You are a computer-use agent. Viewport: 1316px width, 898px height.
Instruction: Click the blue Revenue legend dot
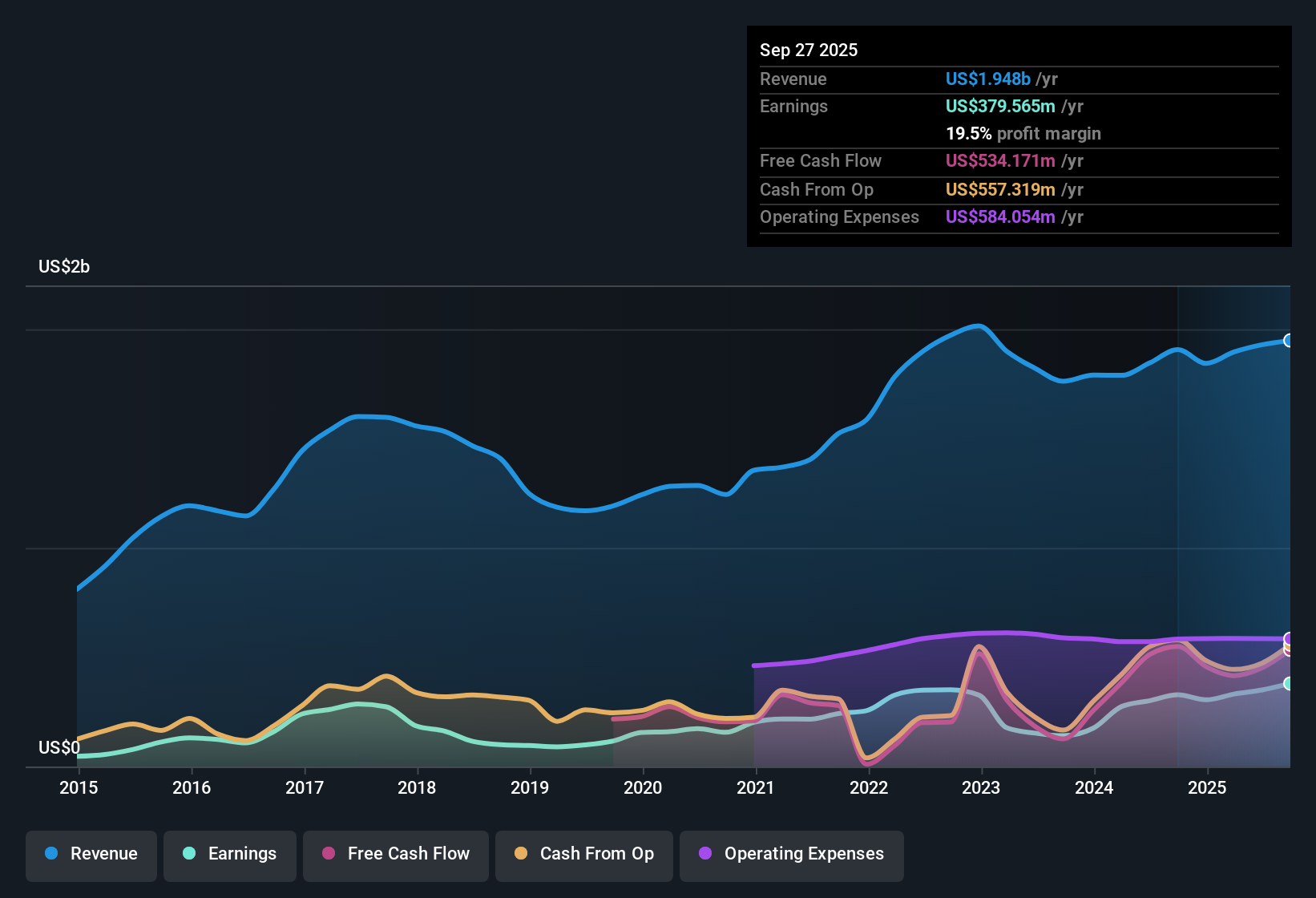pos(51,853)
